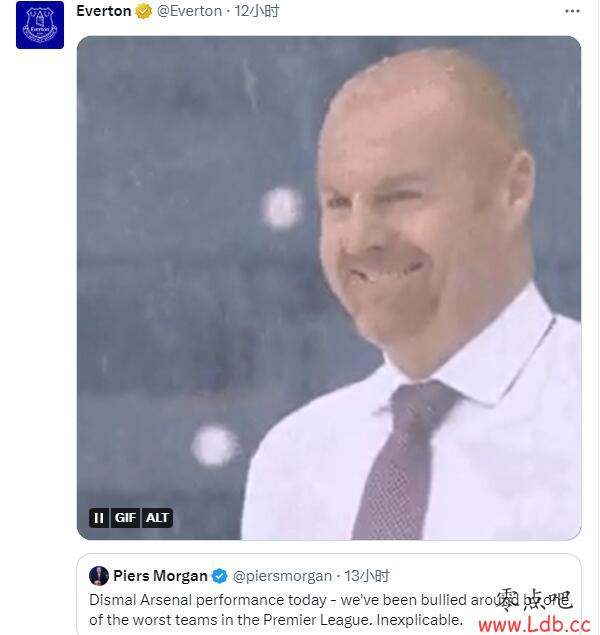The height and width of the screenshot is (635, 600).
Task: Click Piers Morgan's small profile avatar
Action: tap(99, 575)
